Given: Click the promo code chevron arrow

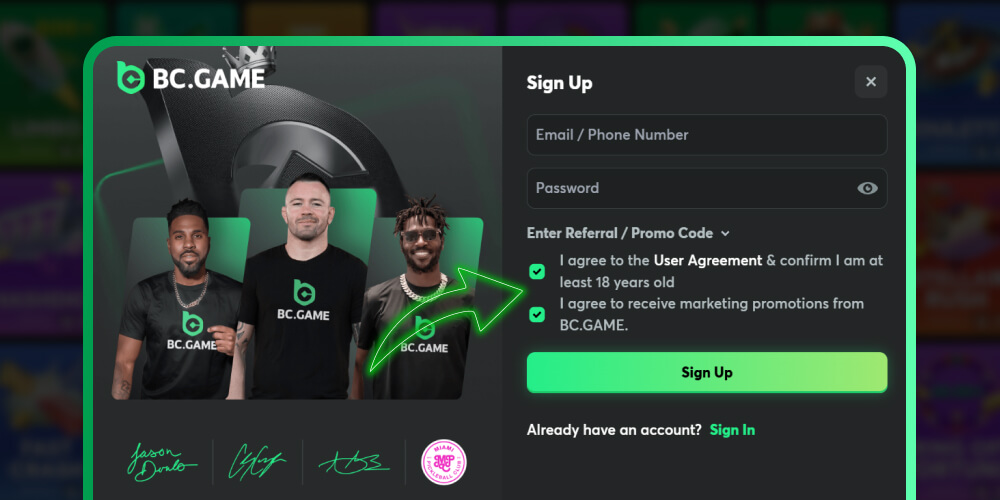Looking at the screenshot, I should click(x=724, y=233).
